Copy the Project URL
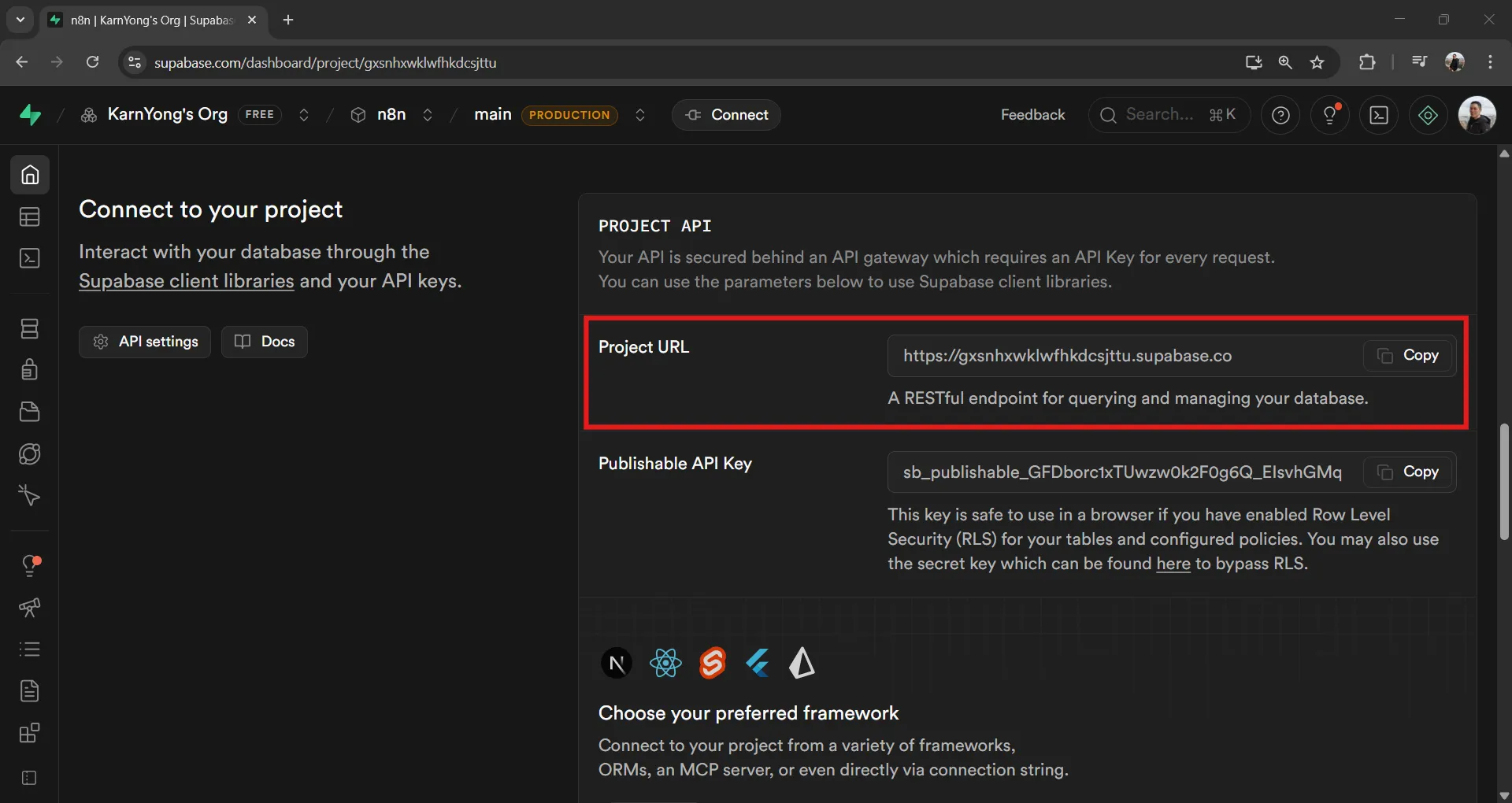 pos(1408,356)
